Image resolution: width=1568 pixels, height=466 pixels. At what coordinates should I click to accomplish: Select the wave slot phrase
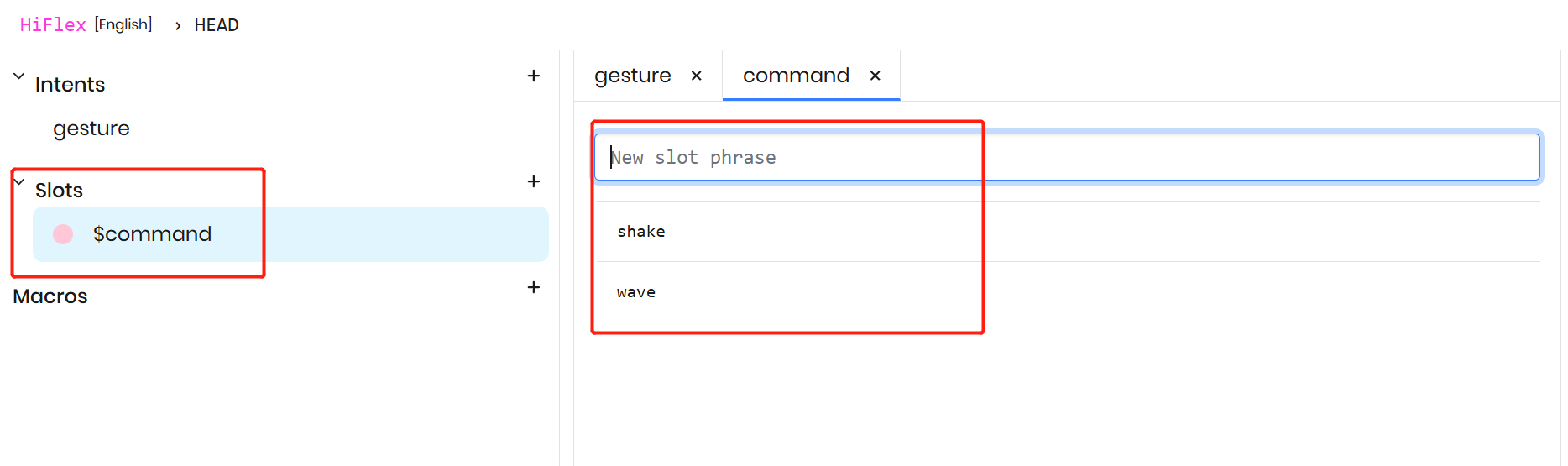pos(636,292)
